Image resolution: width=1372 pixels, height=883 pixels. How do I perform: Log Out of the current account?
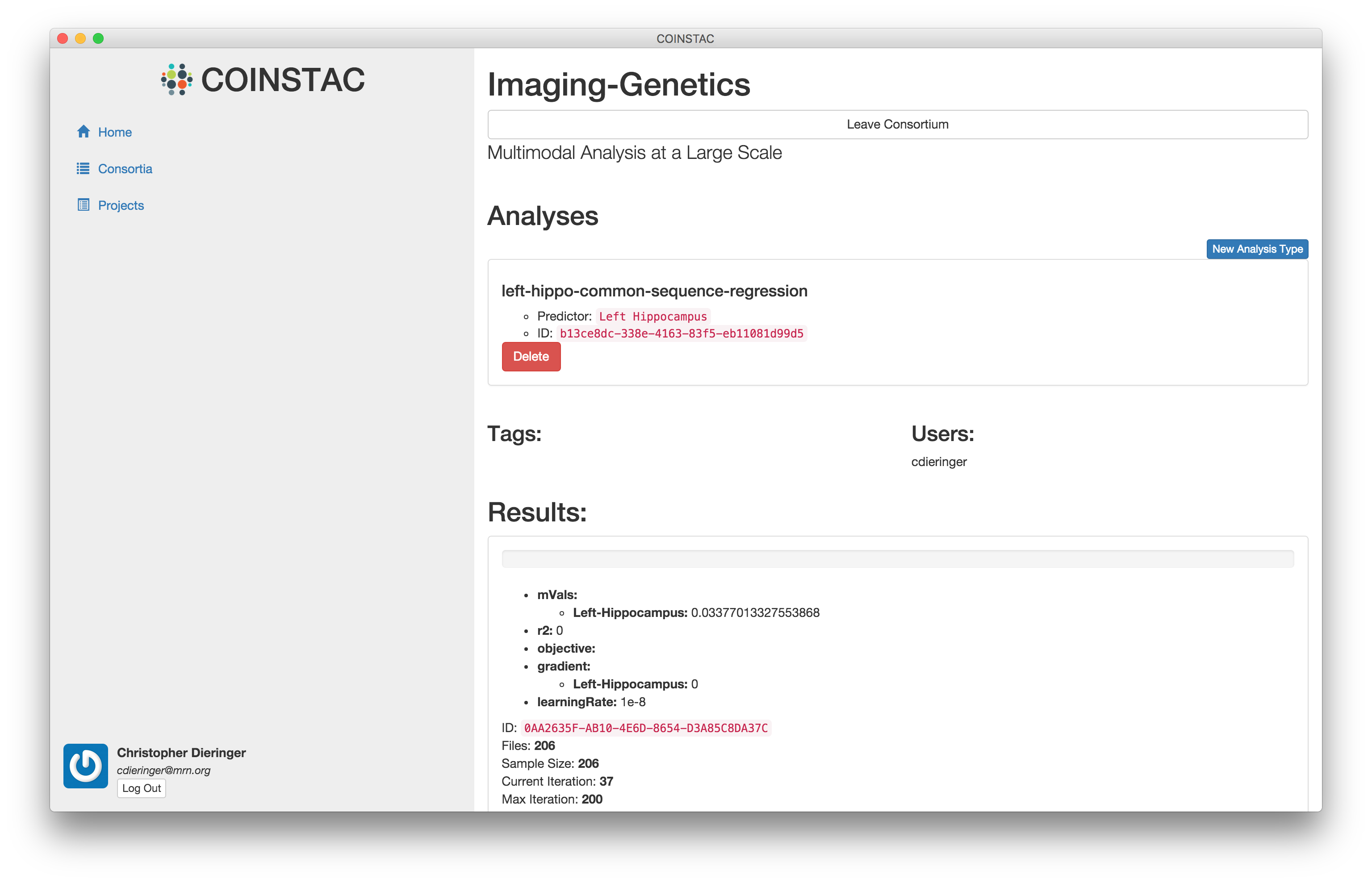(x=141, y=788)
